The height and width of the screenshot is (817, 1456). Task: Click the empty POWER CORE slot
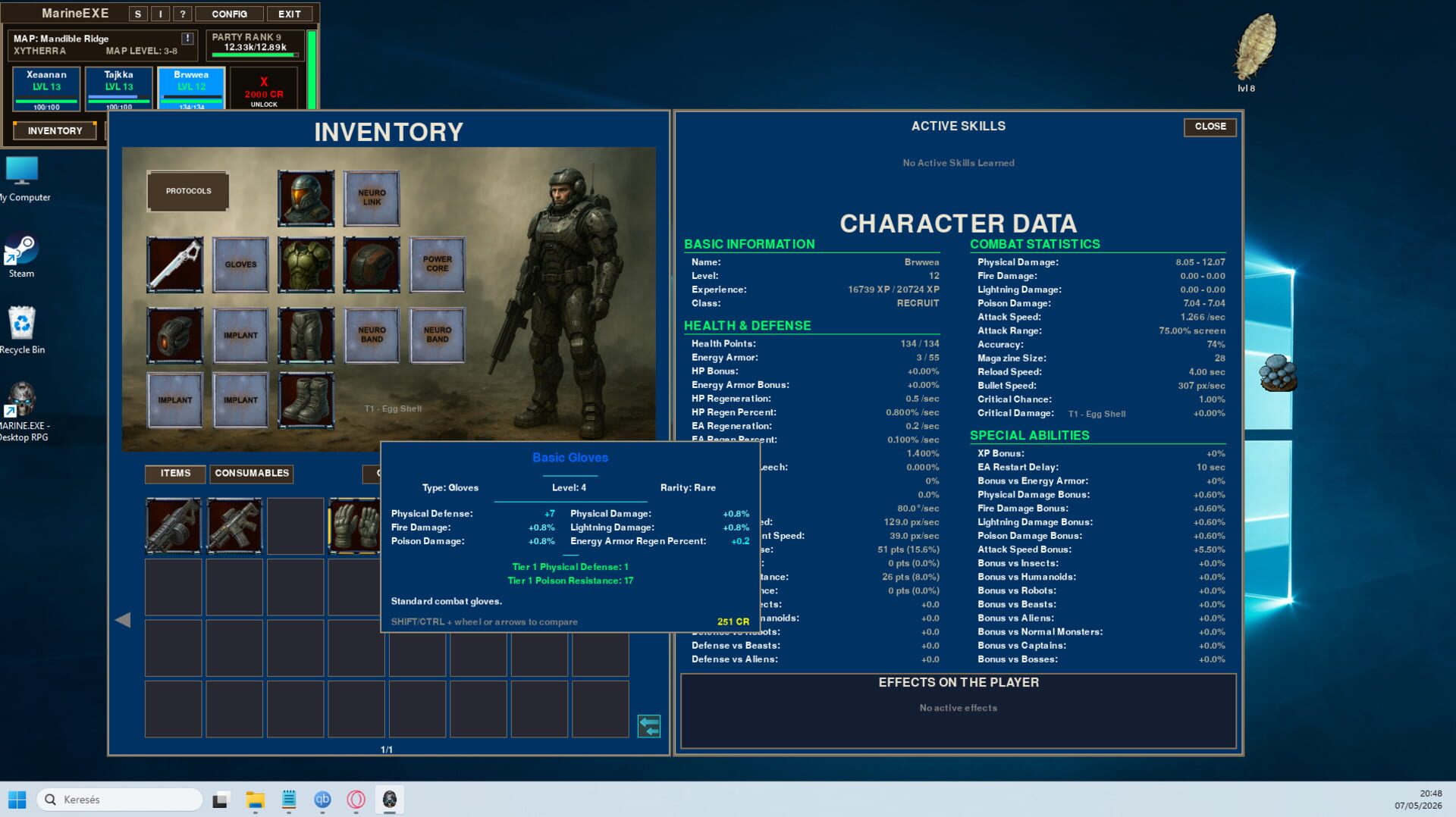pyautogui.click(x=438, y=265)
